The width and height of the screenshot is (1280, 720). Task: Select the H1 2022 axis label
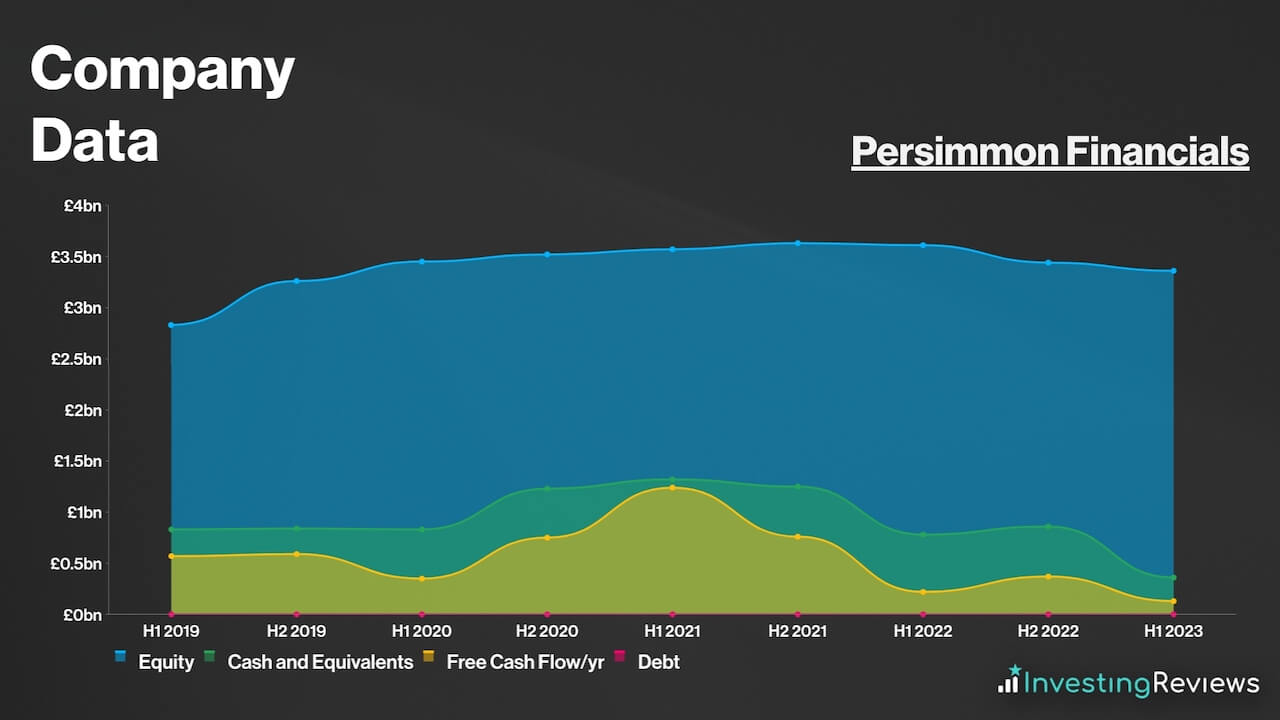click(923, 631)
